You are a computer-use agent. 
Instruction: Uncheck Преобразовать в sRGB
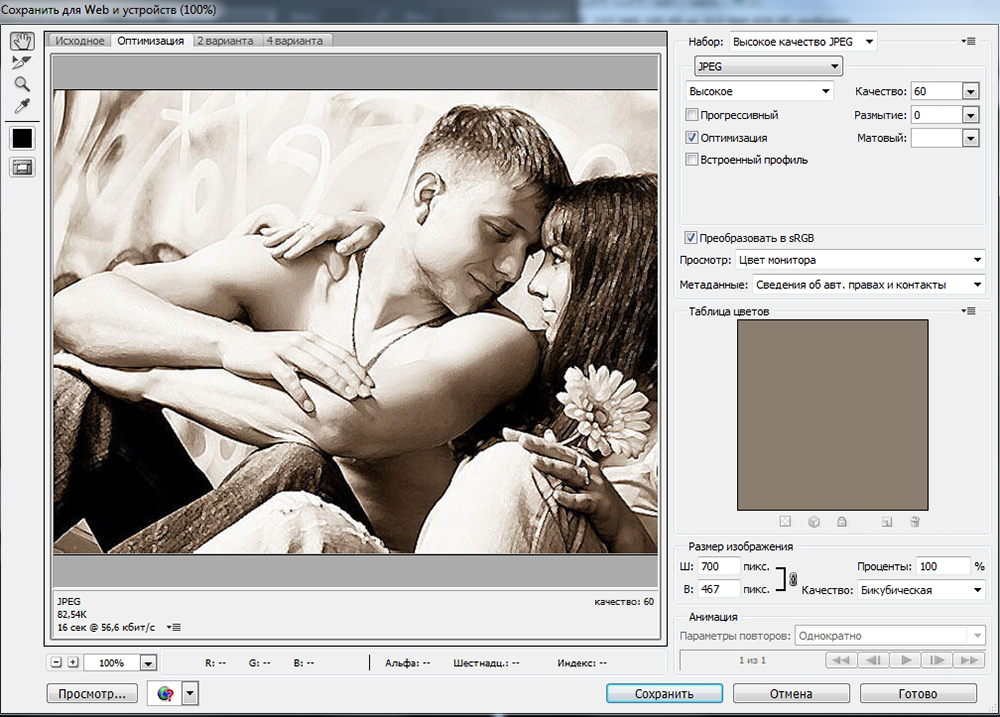click(x=691, y=238)
